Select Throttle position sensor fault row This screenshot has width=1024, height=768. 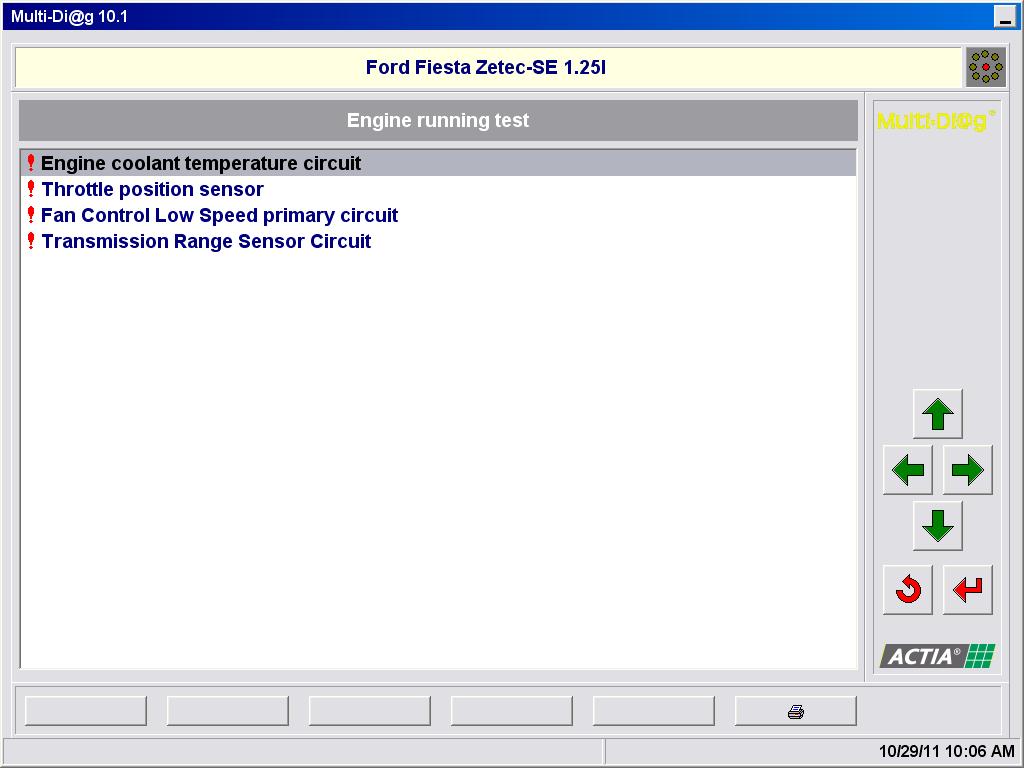(x=438, y=189)
